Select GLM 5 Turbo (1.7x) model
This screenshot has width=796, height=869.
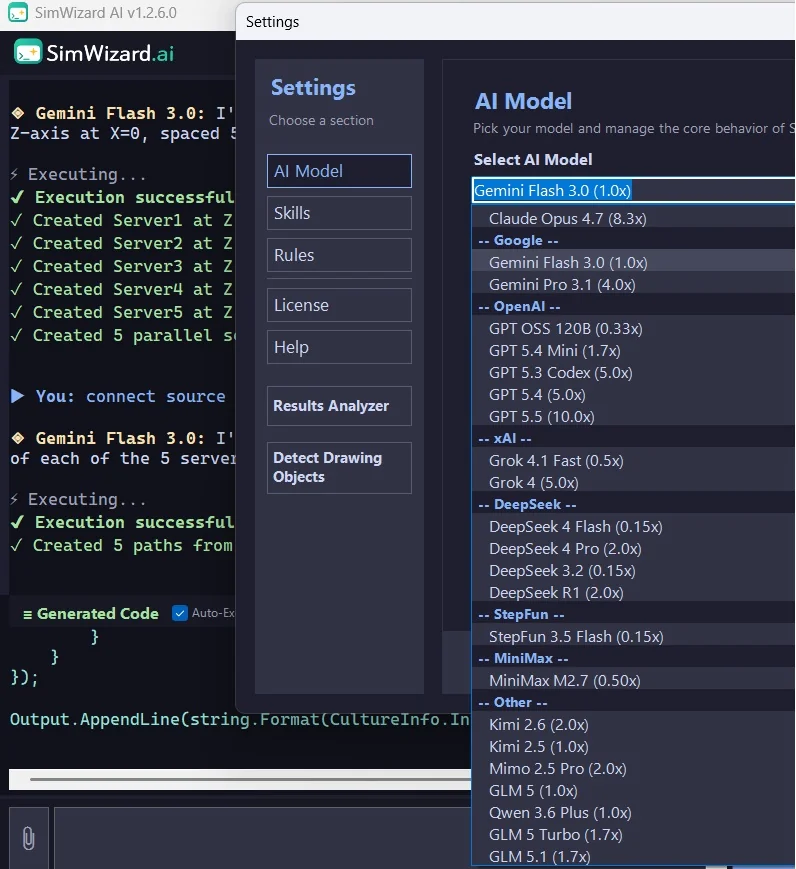pyautogui.click(x=634, y=835)
